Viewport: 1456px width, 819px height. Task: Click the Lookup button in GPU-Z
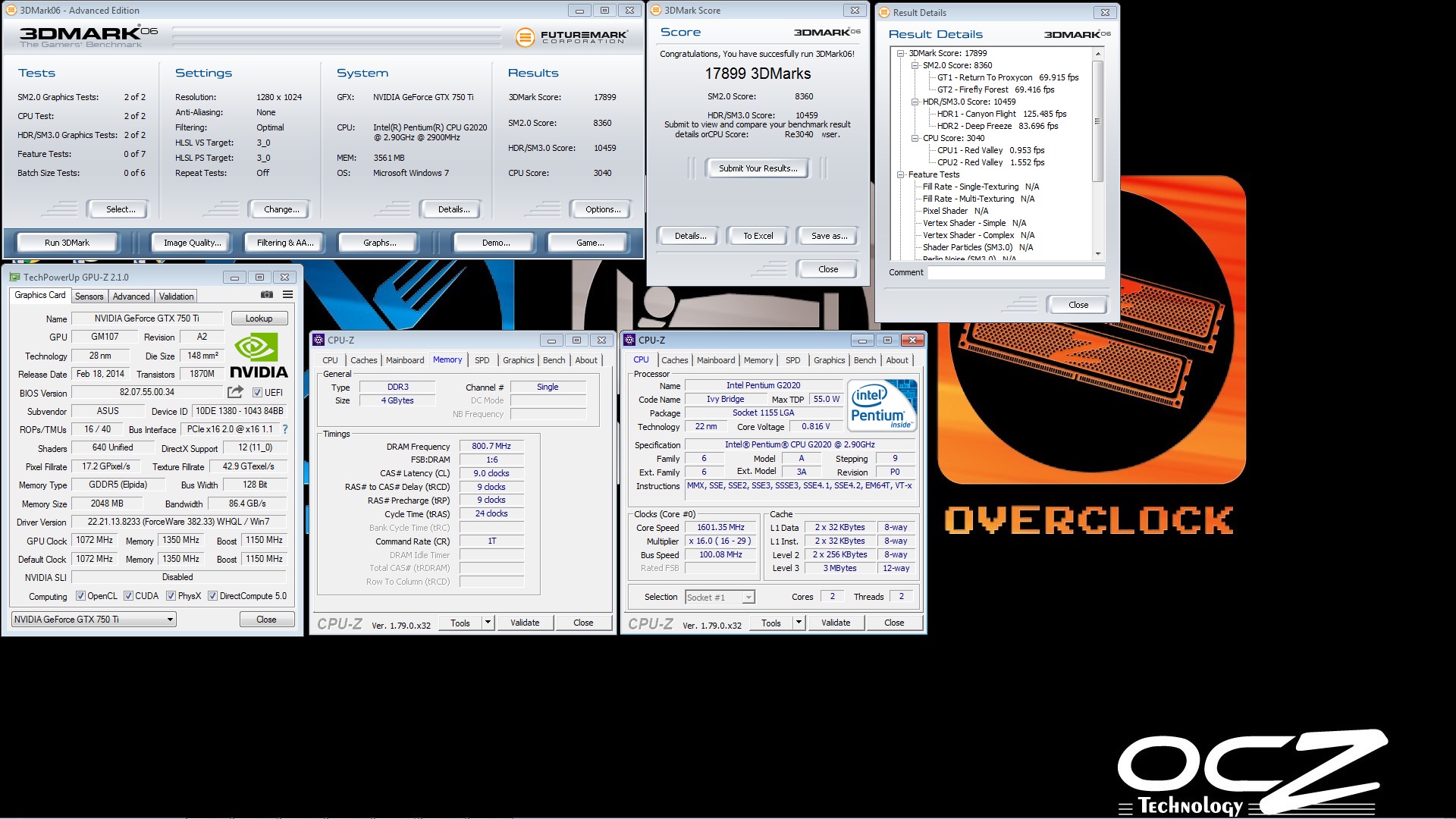click(x=259, y=318)
